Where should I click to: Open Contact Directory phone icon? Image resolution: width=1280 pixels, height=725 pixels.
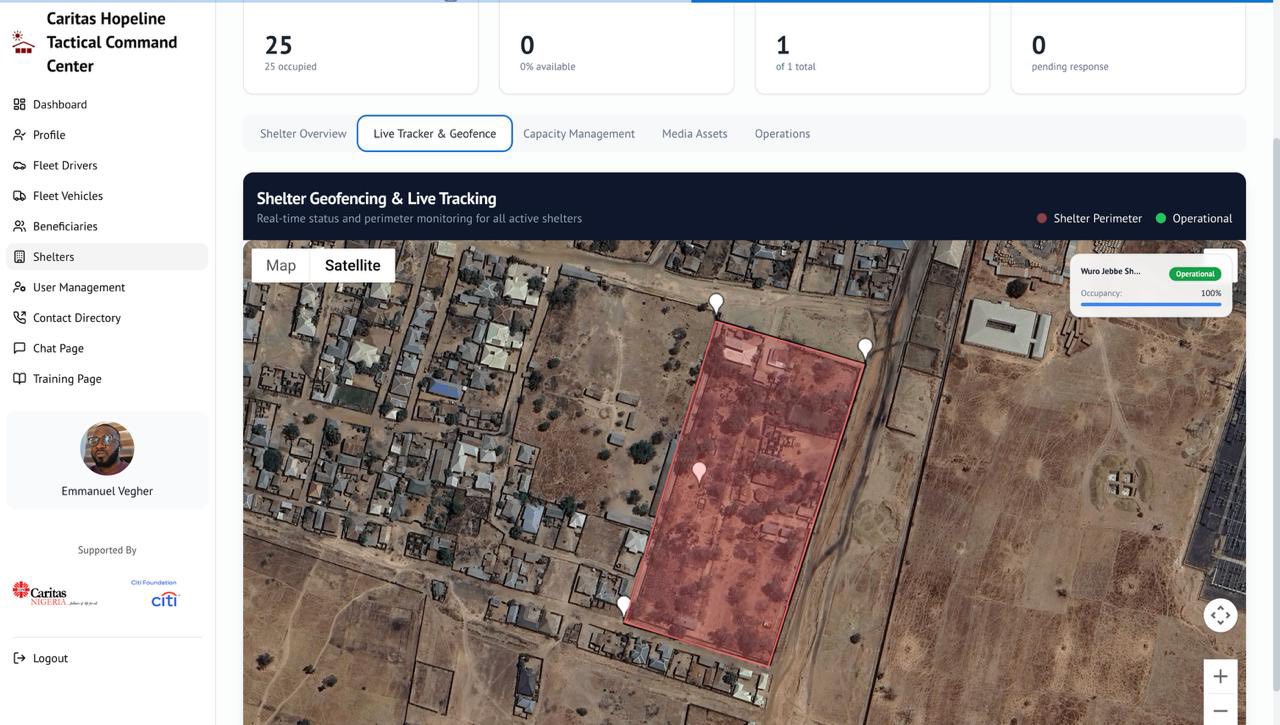(x=19, y=318)
